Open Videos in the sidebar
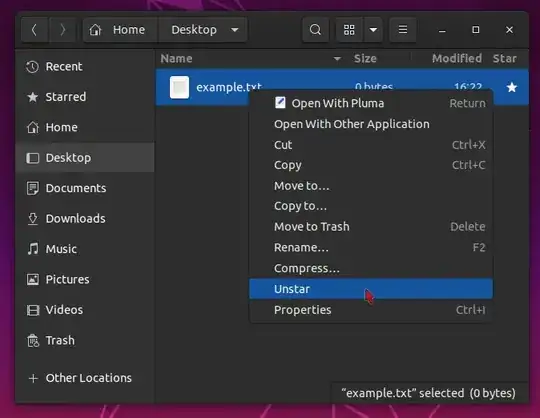The image size is (540, 418). (x=85, y=310)
